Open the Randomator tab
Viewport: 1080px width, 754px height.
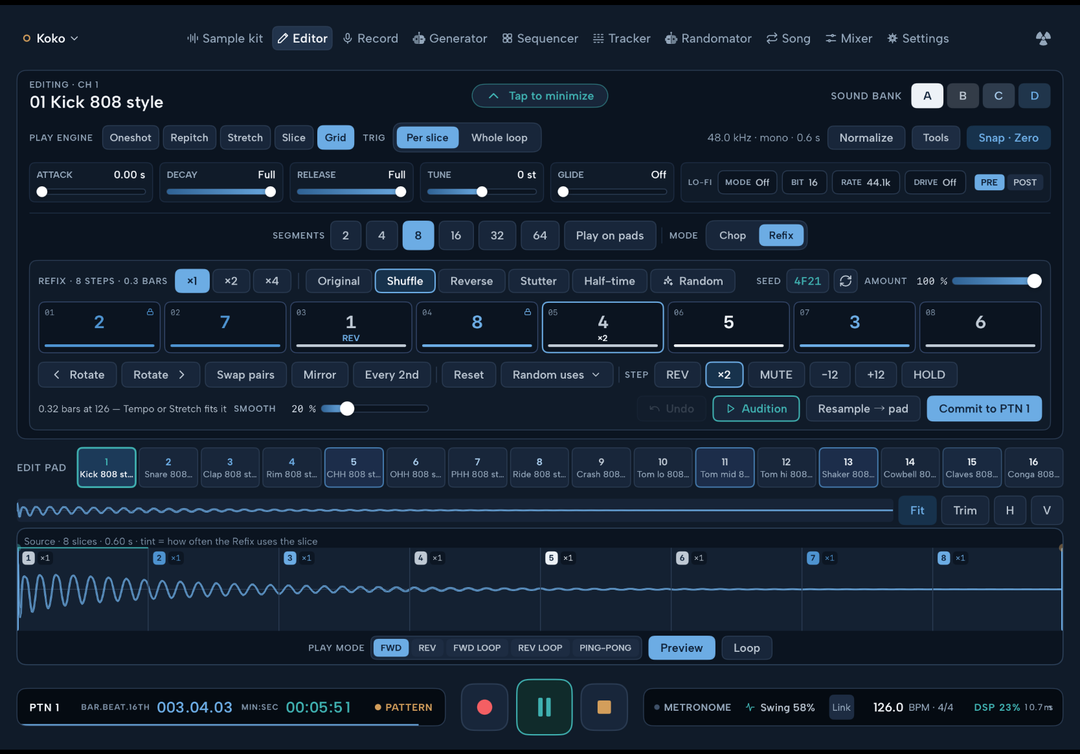tap(708, 39)
